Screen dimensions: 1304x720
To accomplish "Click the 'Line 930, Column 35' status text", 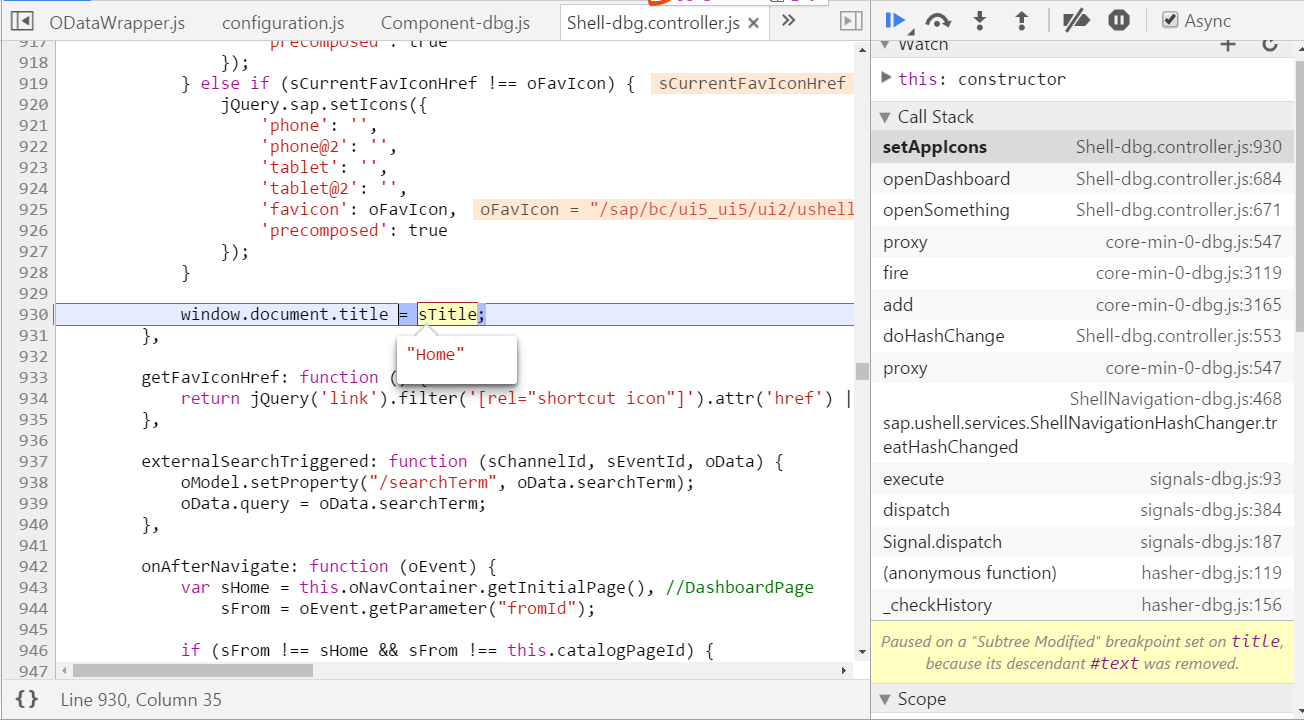I will point(141,700).
